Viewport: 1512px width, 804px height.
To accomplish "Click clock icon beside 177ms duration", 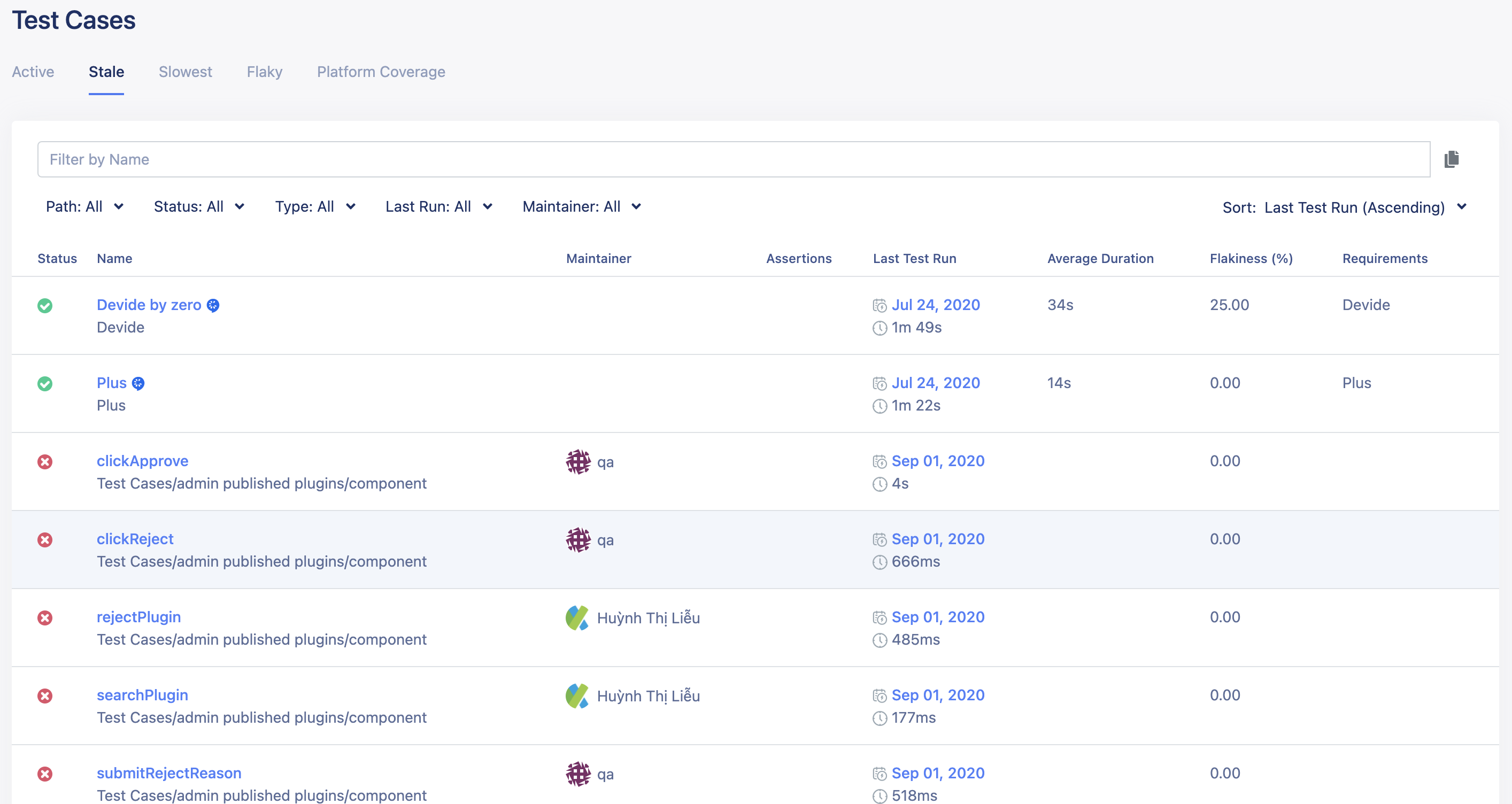I will click(x=880, y=718).
